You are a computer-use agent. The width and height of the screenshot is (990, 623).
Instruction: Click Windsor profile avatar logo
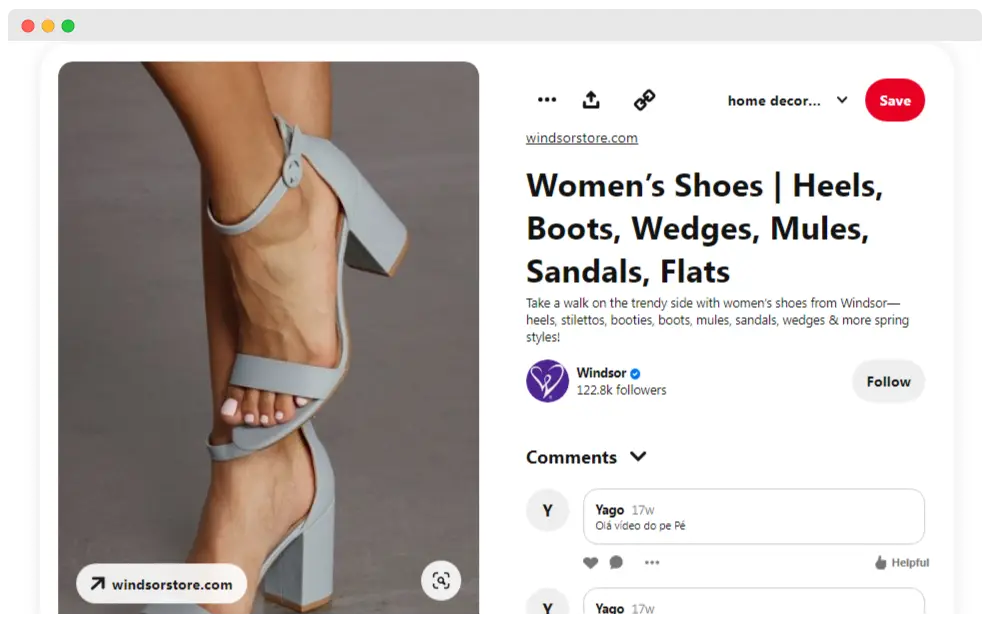click(547, 381)
